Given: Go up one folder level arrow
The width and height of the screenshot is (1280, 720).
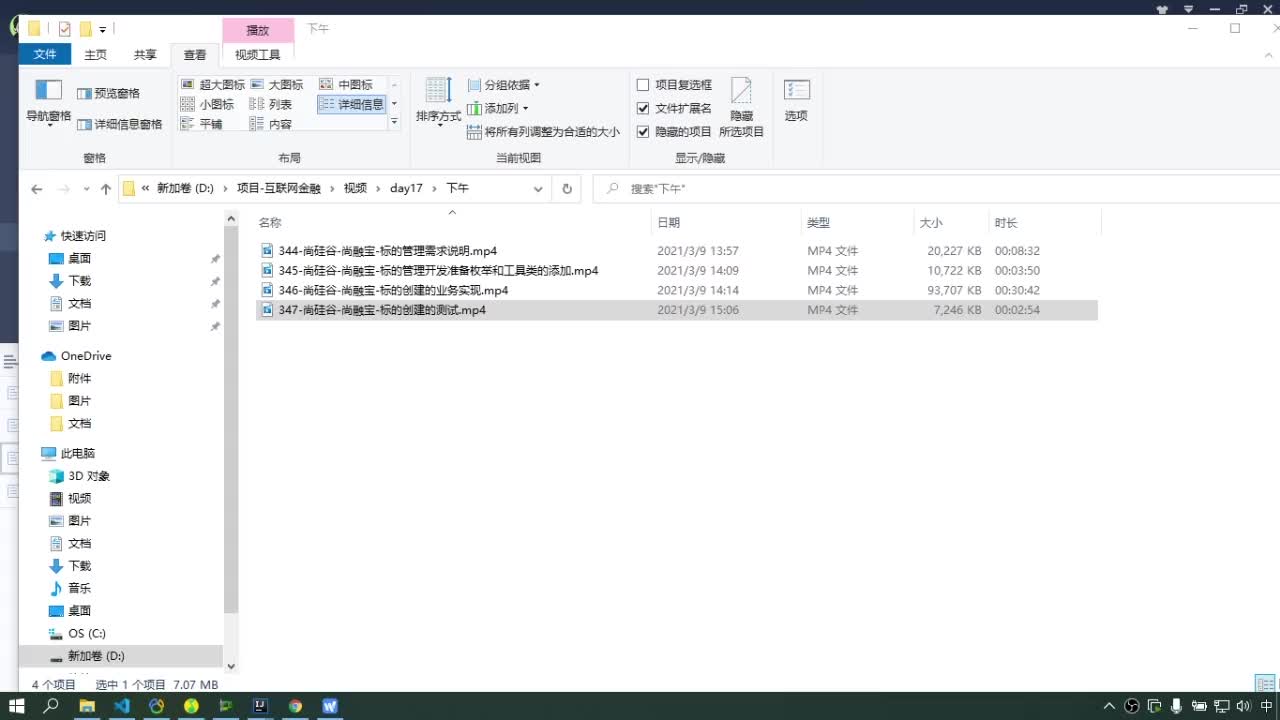Looking at the screenshot, I should [x=106, y=189].
